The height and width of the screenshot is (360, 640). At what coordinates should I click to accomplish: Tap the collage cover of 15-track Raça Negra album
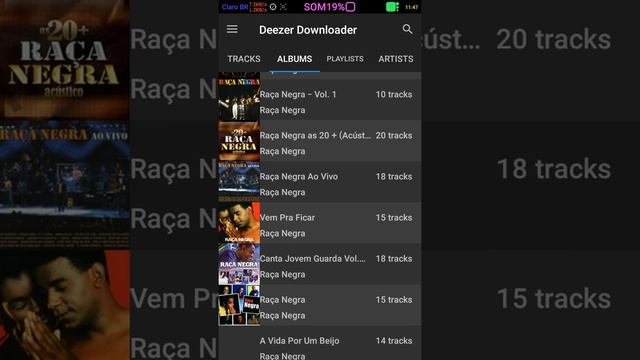point(239,305)
